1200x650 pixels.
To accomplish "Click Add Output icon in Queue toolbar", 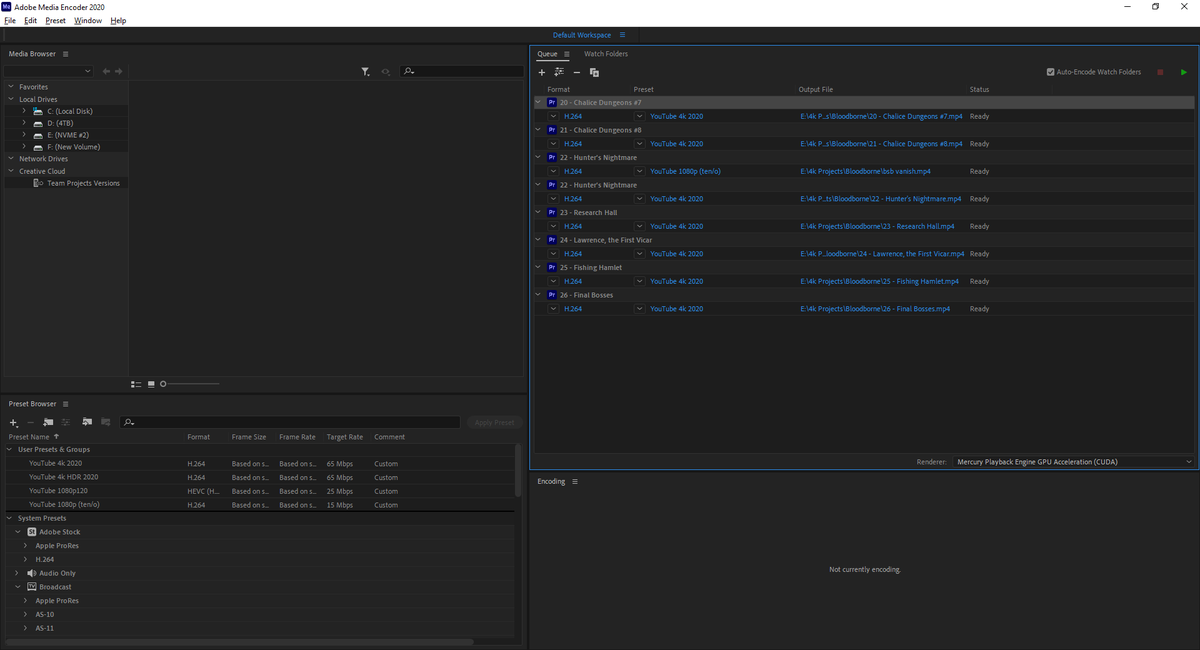I will click(x=559, y=72).
